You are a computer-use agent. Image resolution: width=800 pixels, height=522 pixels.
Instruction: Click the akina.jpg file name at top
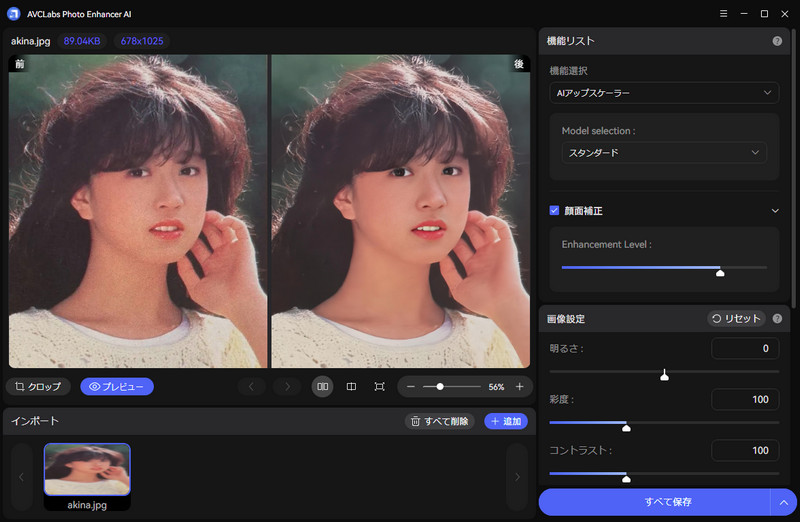[31, 41]
